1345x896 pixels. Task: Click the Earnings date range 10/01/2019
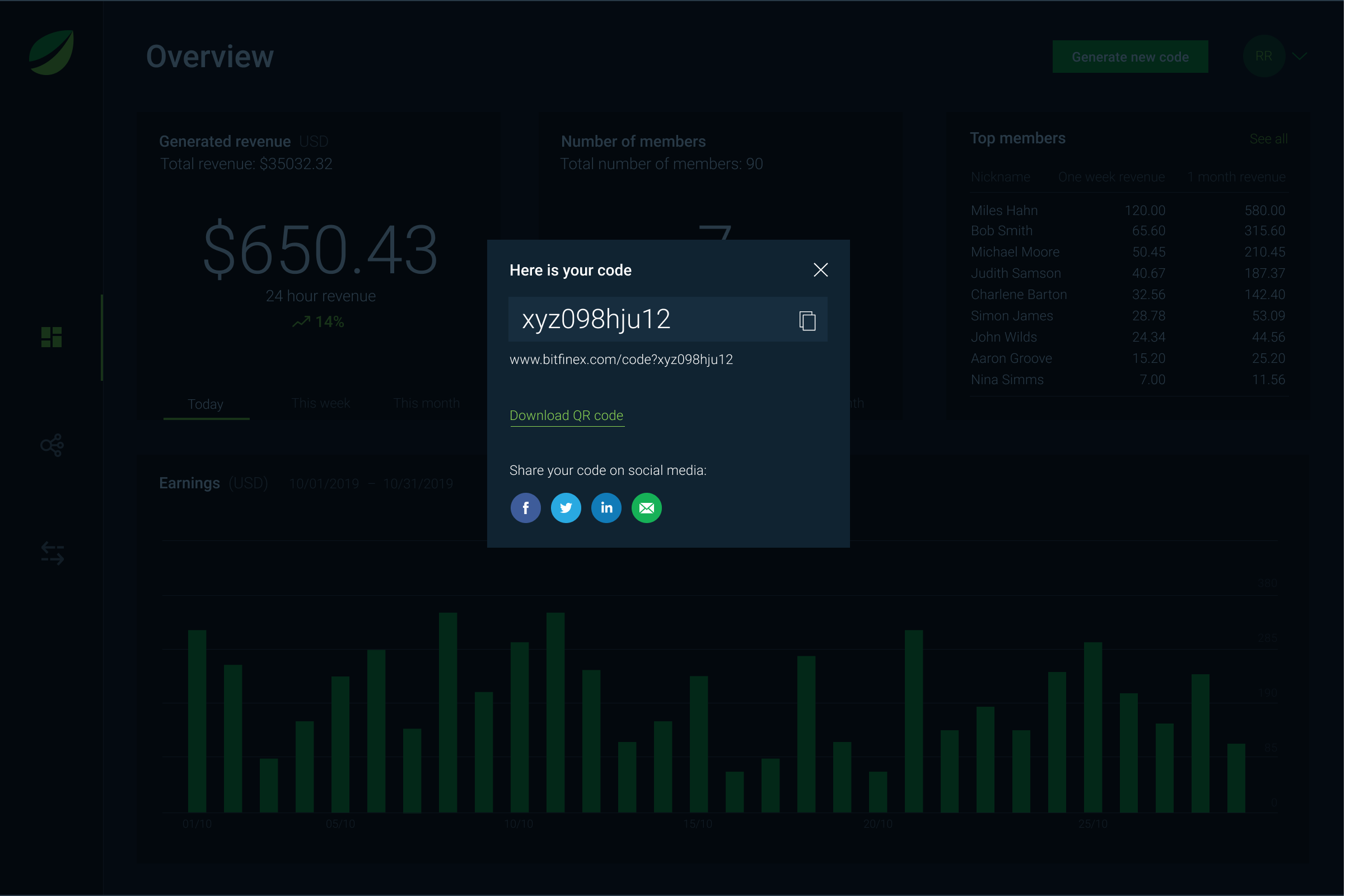pos(324,484)
